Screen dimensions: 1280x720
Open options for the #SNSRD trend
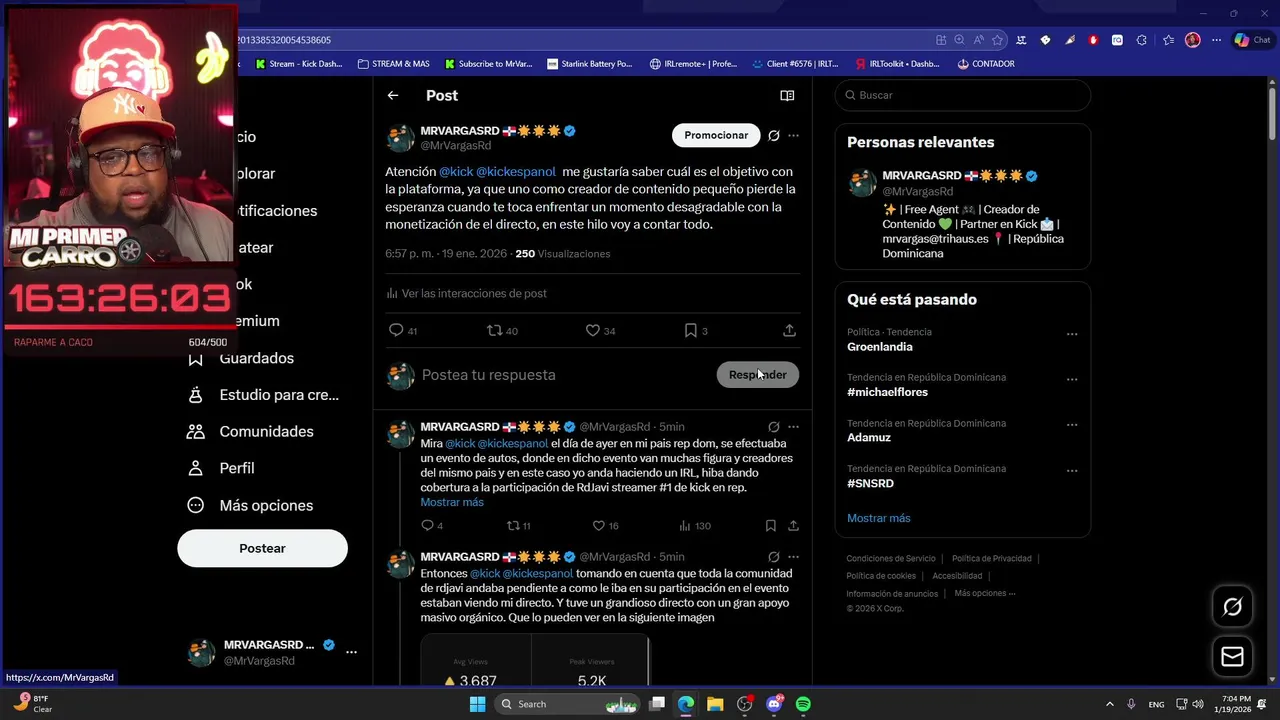[x=1072, y=471]
